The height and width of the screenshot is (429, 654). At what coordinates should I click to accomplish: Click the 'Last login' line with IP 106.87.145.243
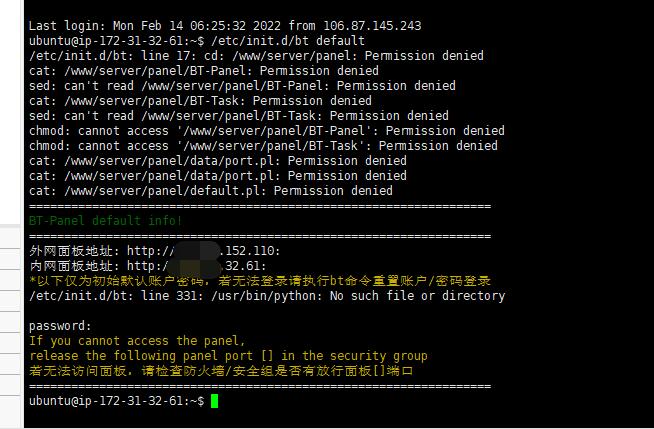225,26
